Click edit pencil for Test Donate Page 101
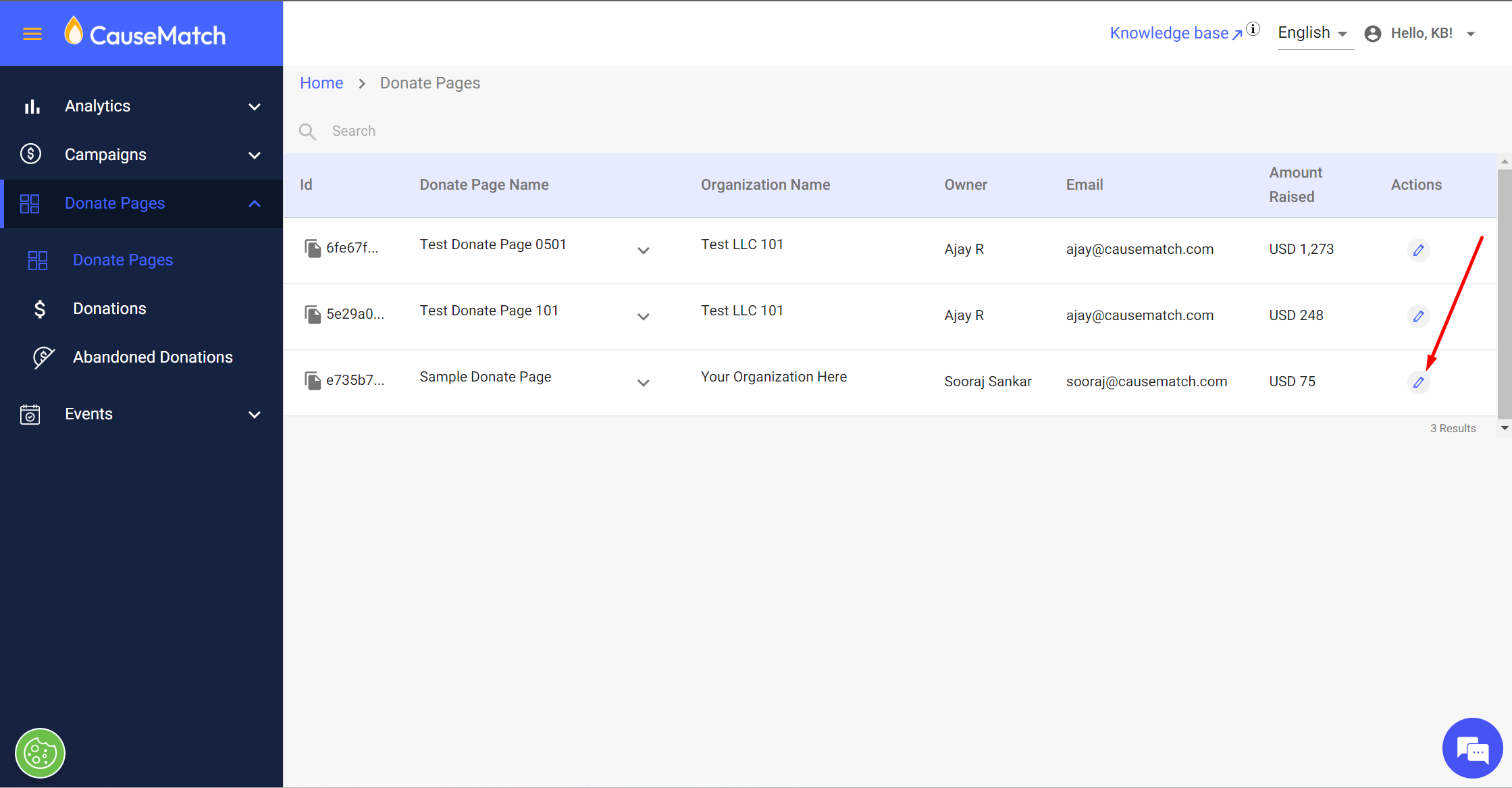The image size is (1512, 788). click(1418, 316)
